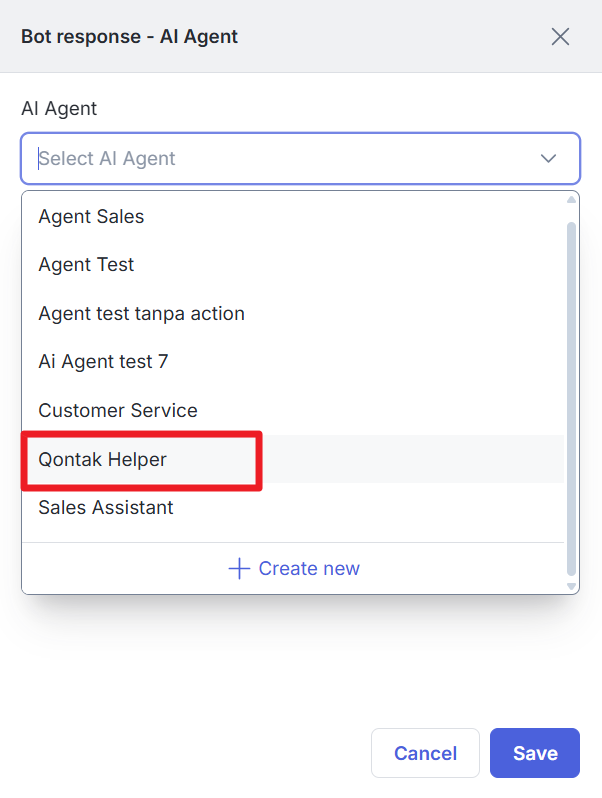Click the Bot response - AI Agent title

[x=129, y=37]
